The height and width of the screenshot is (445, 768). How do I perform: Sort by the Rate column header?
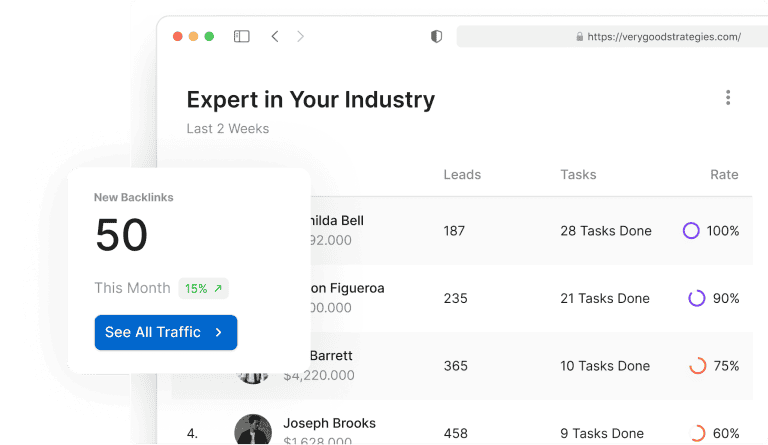coord(724,175)
